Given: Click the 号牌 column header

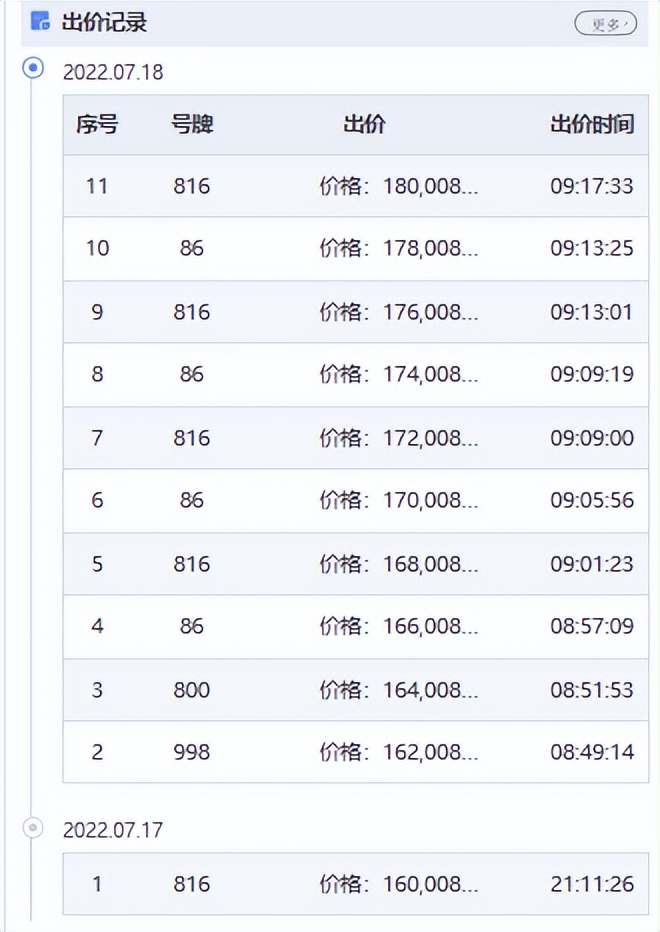Looking at the screenshot, I should click(x=192, y=125).
